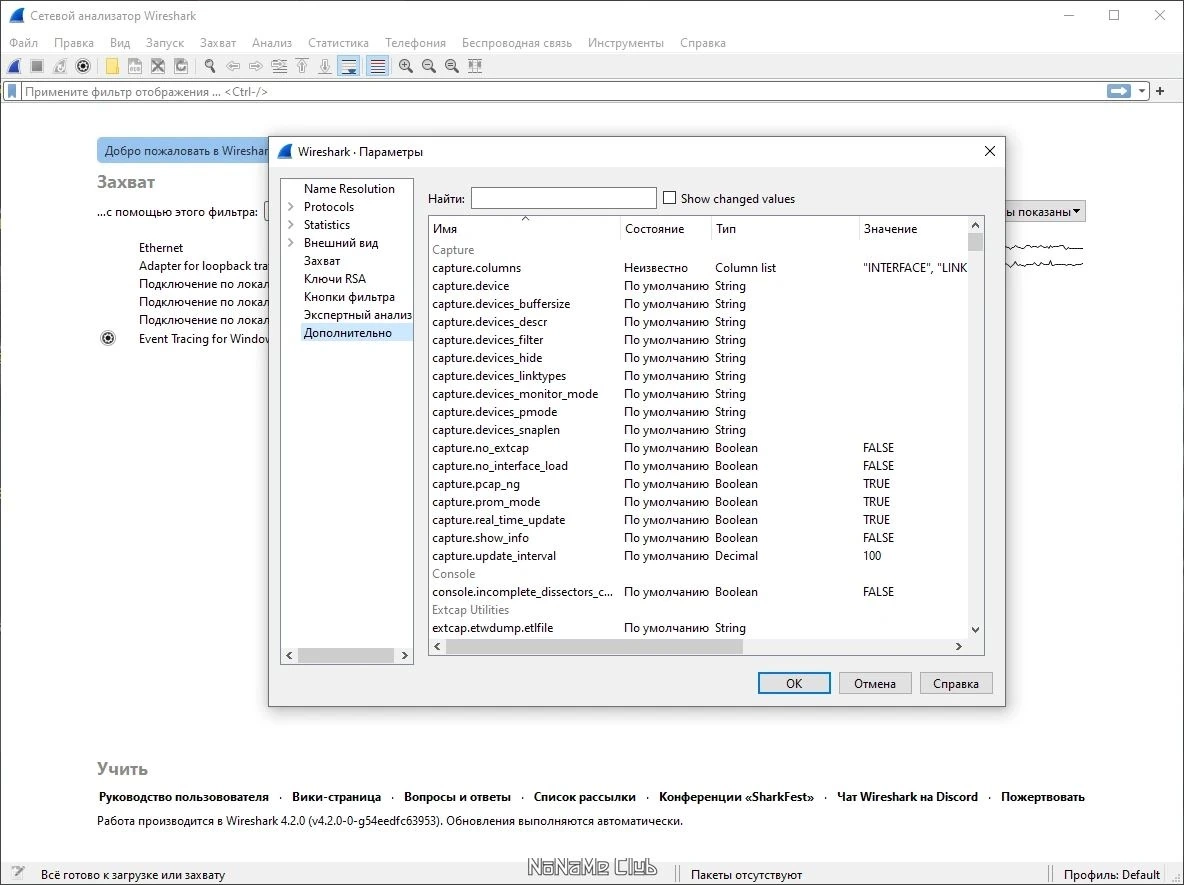This screenshot has height=885, width=1184.
Task: Open the Захват menu
Action: [x=217, y=43]
